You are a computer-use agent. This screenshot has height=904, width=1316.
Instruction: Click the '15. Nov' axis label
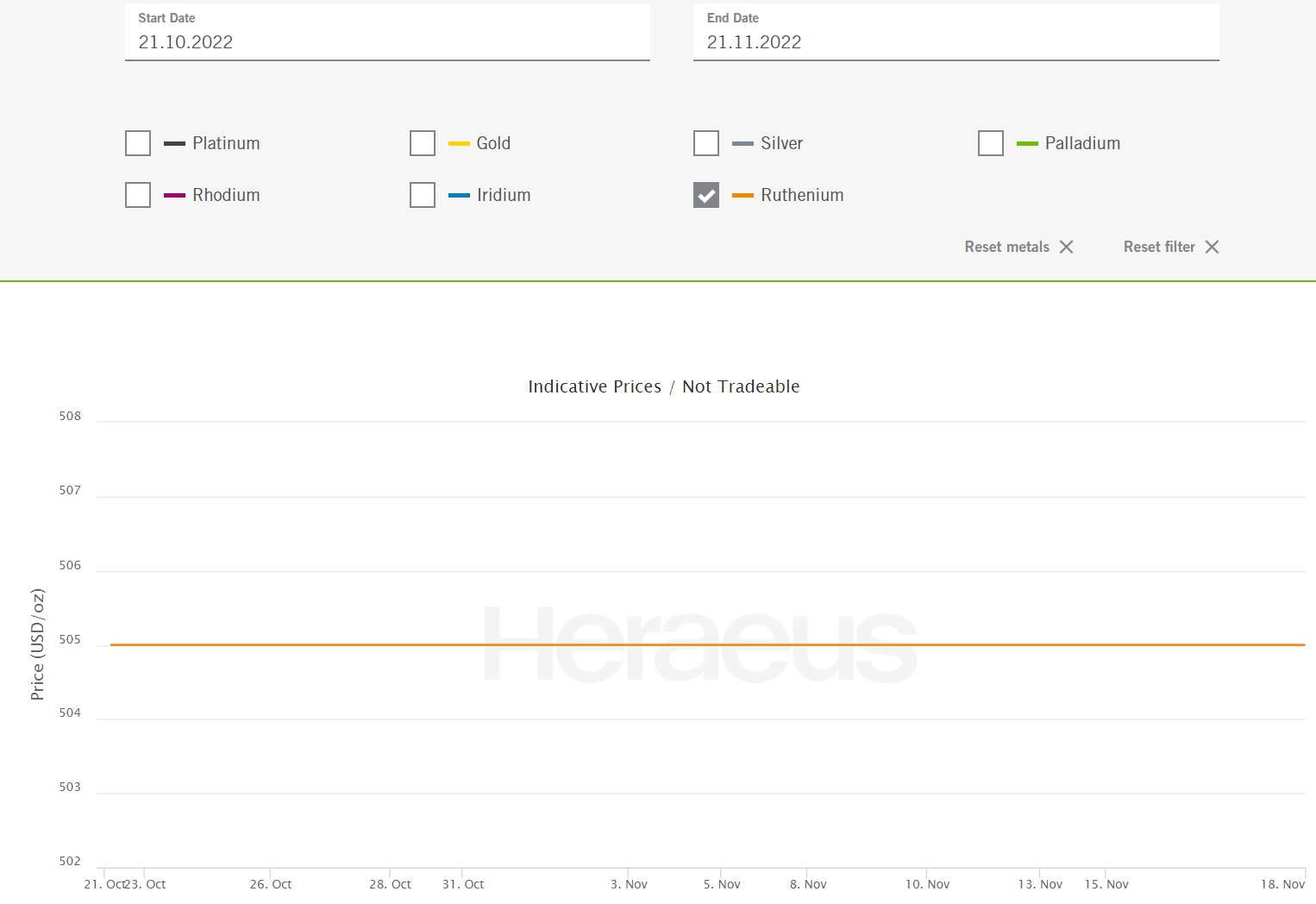[x=1106, y=884]
